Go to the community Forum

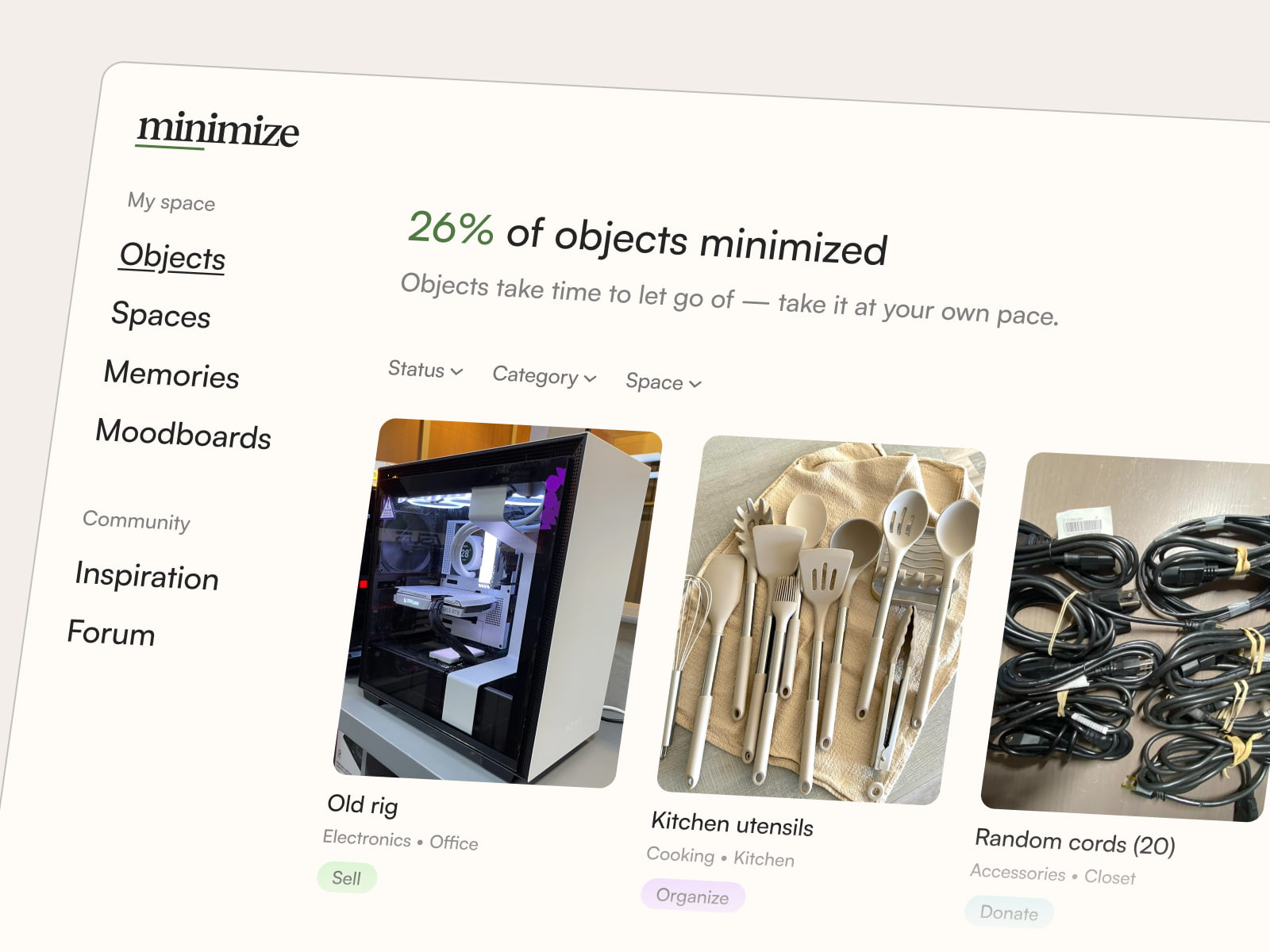click(111, 634)
